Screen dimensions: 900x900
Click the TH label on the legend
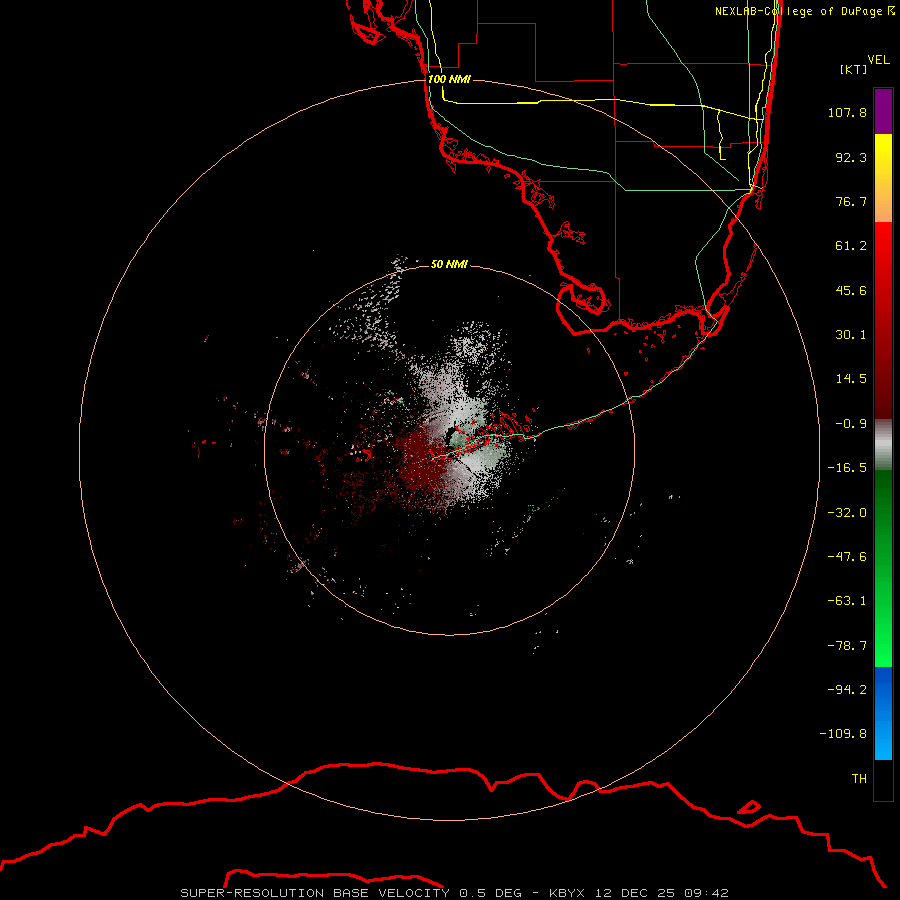859,779
